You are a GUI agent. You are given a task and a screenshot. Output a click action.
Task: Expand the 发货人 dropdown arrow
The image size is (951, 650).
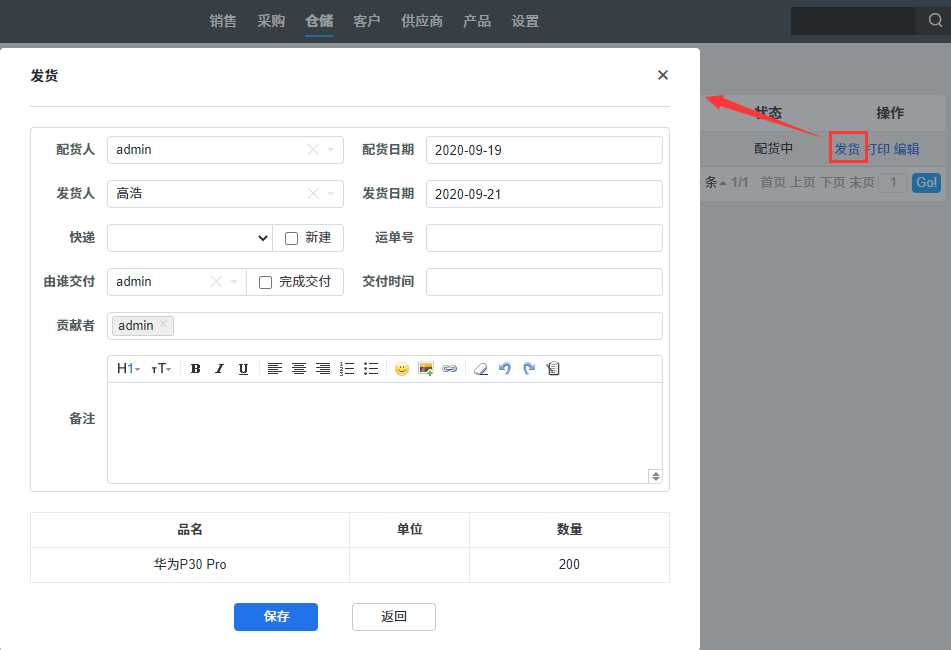tap(333, 194)
